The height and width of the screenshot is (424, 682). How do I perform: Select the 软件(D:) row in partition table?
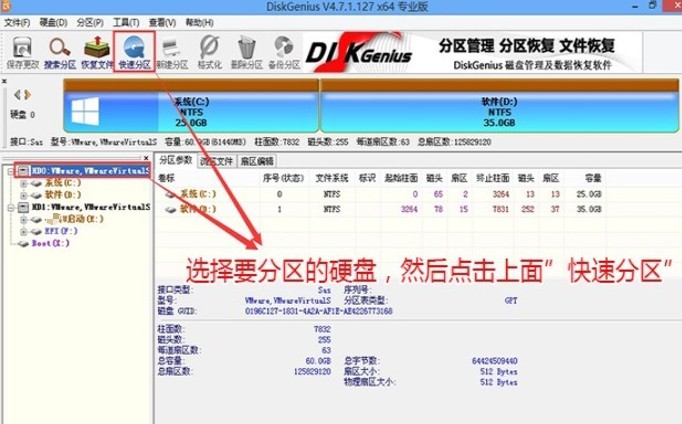point(381,210)
